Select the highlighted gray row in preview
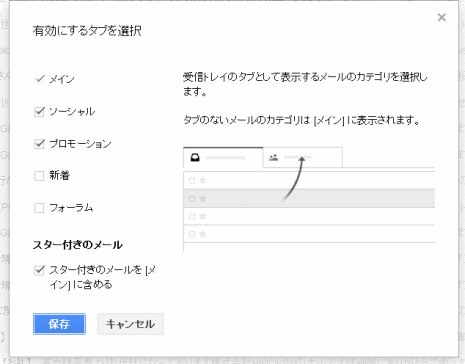Screen dimensions: 465x364 tap(309, 198)
